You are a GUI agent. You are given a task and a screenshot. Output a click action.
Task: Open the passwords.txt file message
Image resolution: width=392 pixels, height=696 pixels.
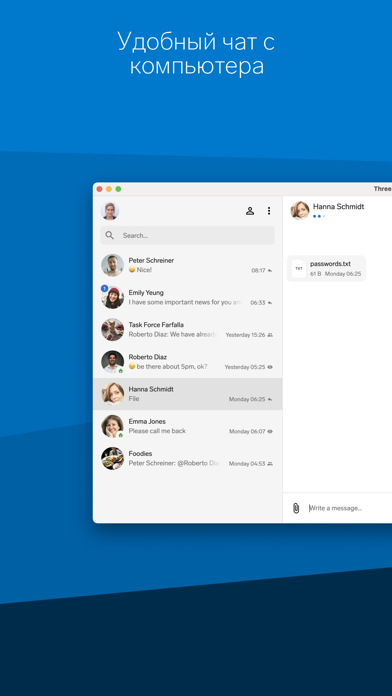326,269
